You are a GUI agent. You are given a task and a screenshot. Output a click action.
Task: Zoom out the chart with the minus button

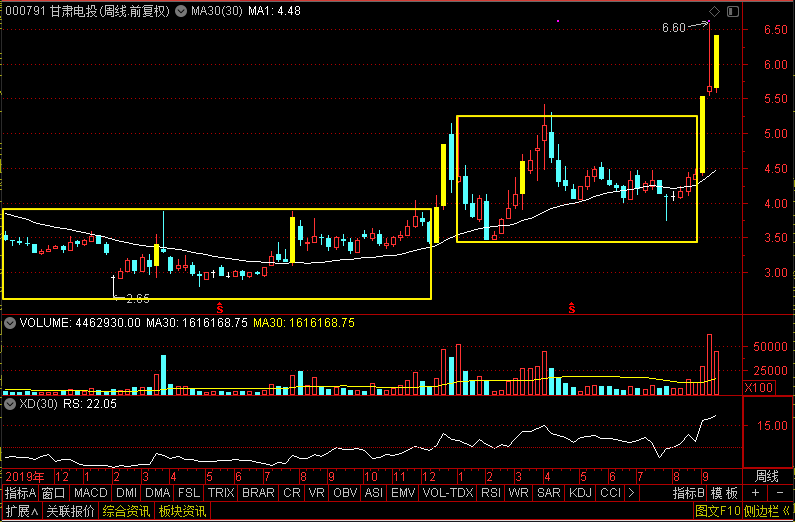(x=780, y=493)
